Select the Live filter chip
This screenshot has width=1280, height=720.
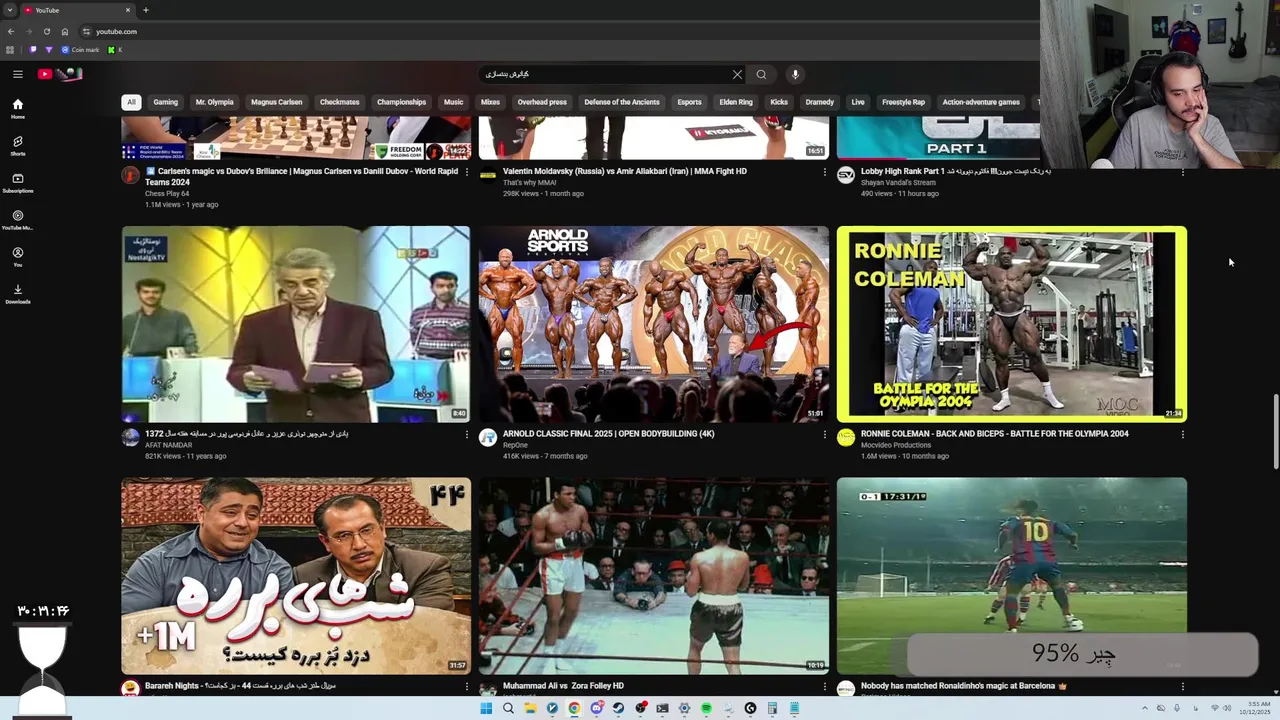pyautogui.click(x=858, y=102)
